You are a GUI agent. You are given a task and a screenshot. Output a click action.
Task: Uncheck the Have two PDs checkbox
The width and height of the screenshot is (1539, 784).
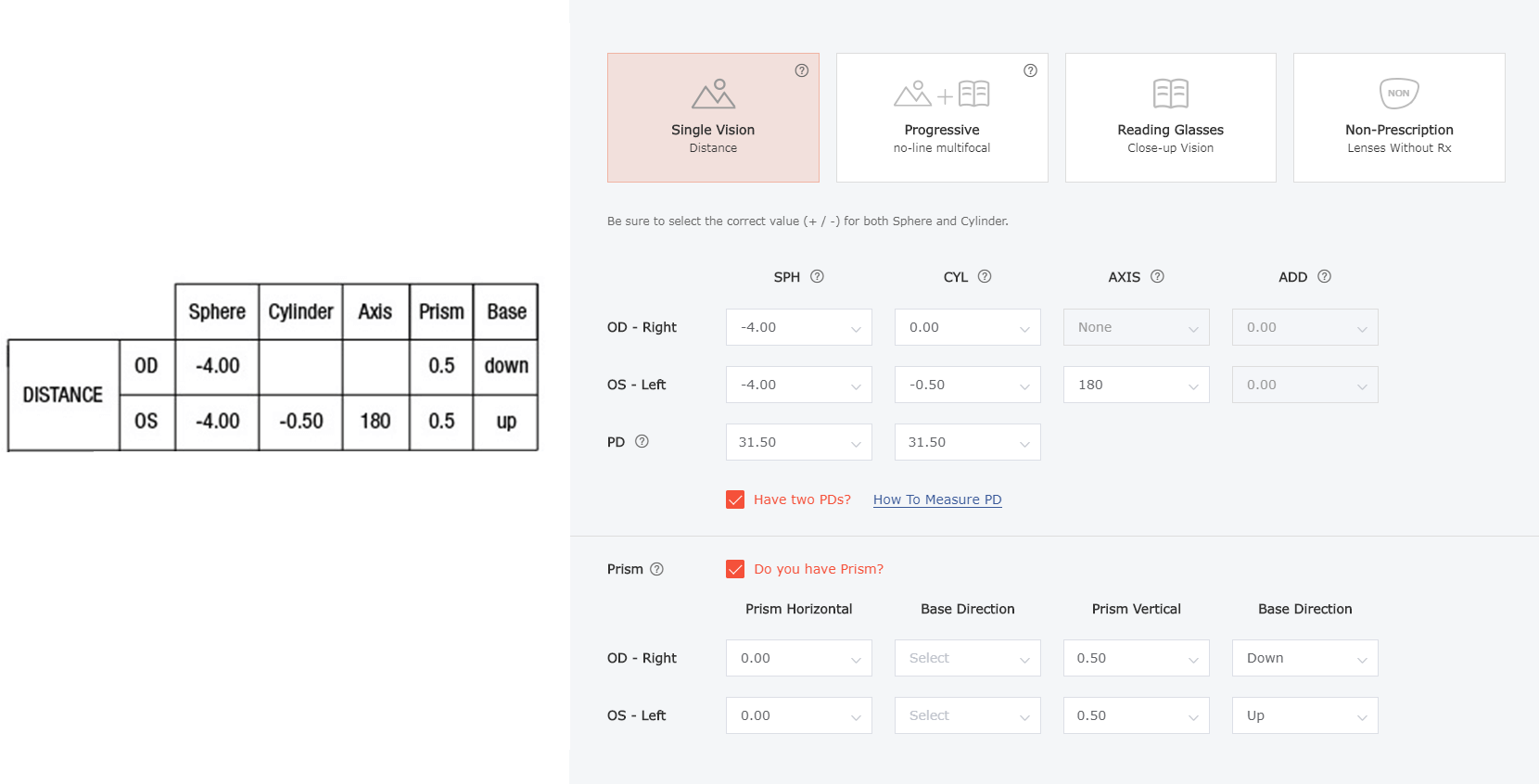(x=735, y=499)
